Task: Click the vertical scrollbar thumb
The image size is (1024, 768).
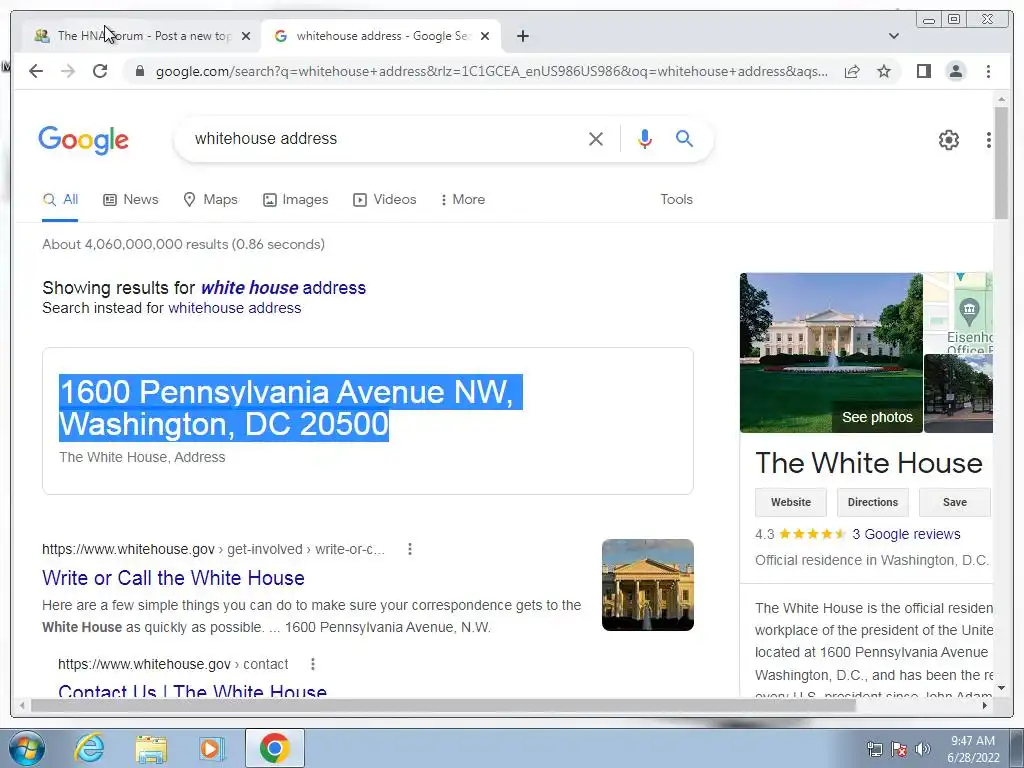Action: [x=1001, y=163]
